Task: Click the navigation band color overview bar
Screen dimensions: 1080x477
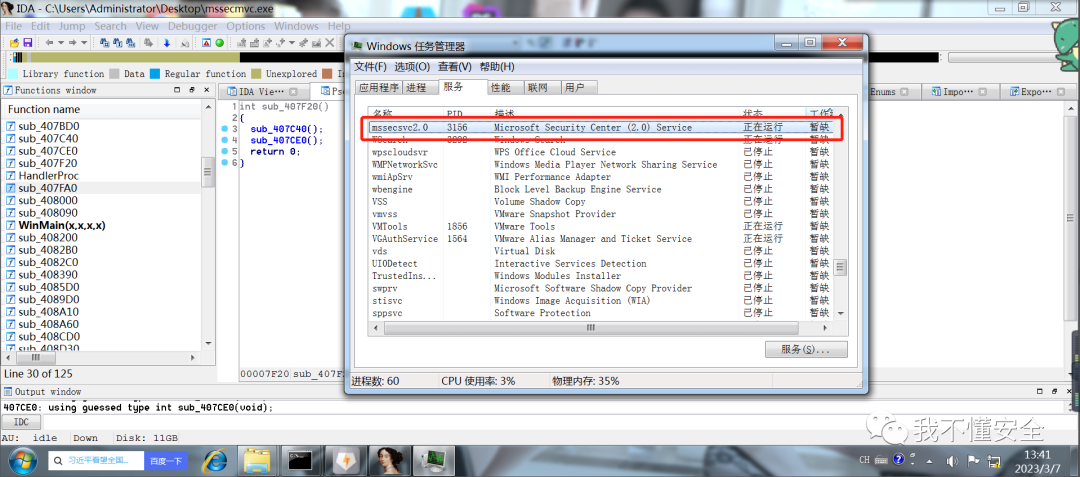Action: pos(179,58)
